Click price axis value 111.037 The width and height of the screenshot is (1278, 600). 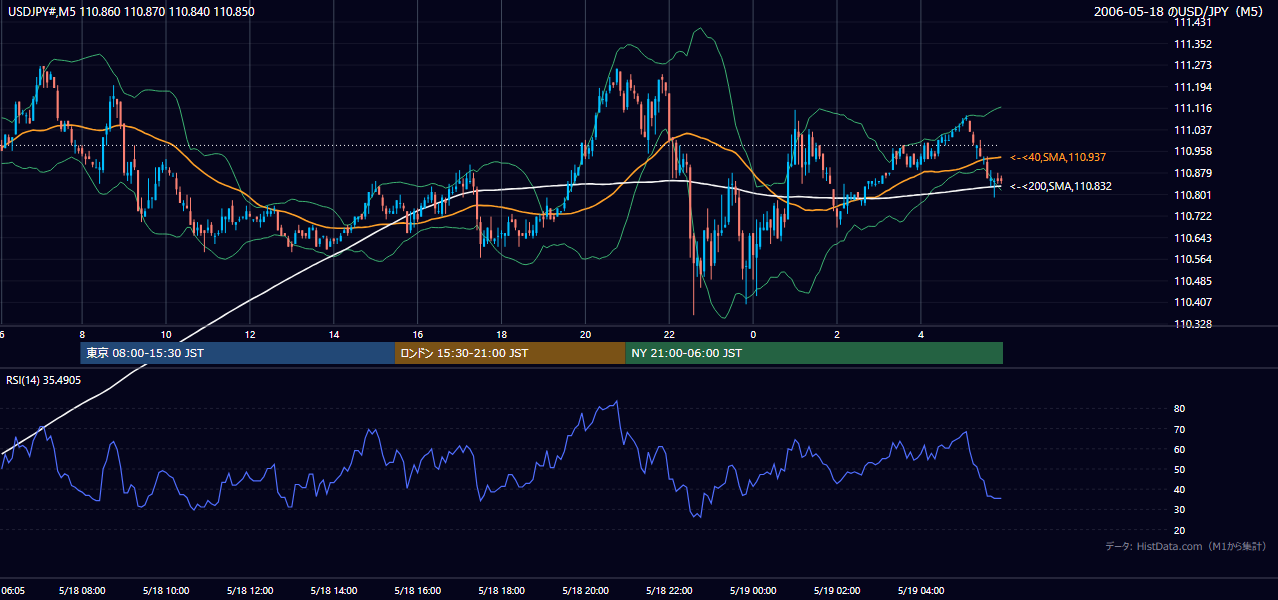(1192, 130)
